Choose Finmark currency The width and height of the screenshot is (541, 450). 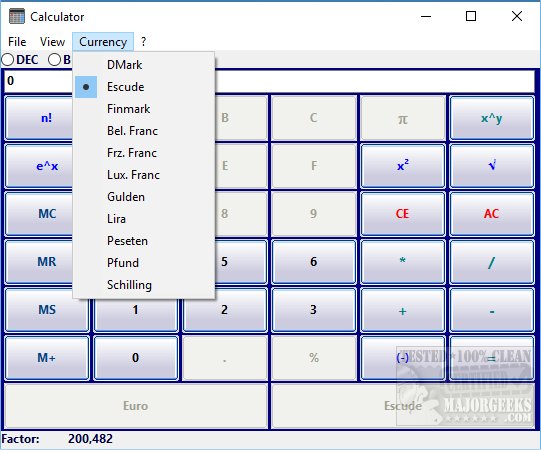144,109
